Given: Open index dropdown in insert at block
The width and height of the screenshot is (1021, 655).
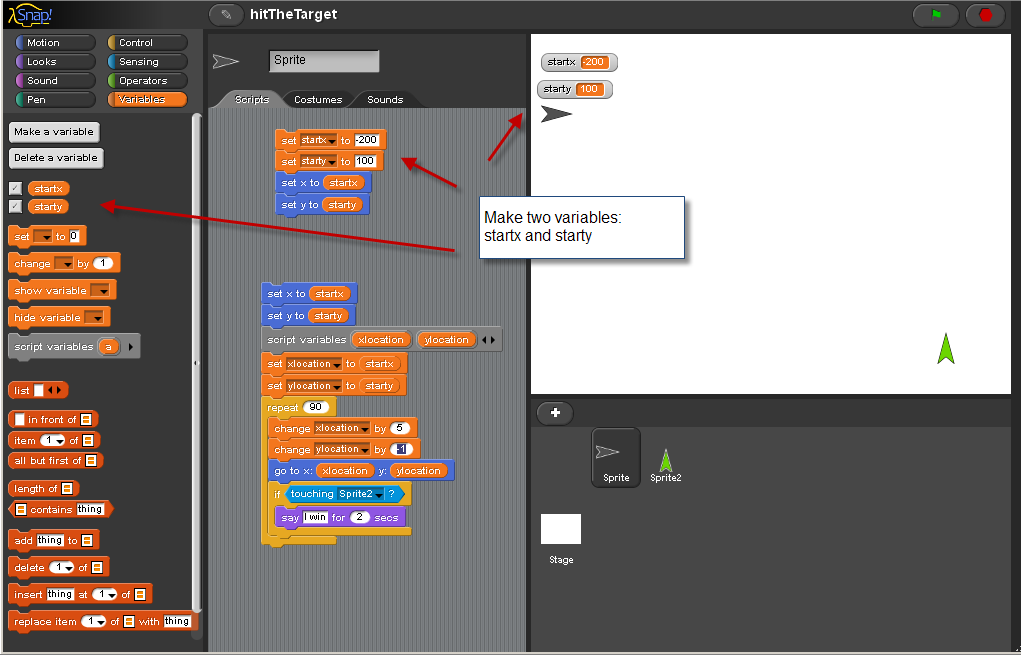Looking at the screenshot, I should [112, 594].
